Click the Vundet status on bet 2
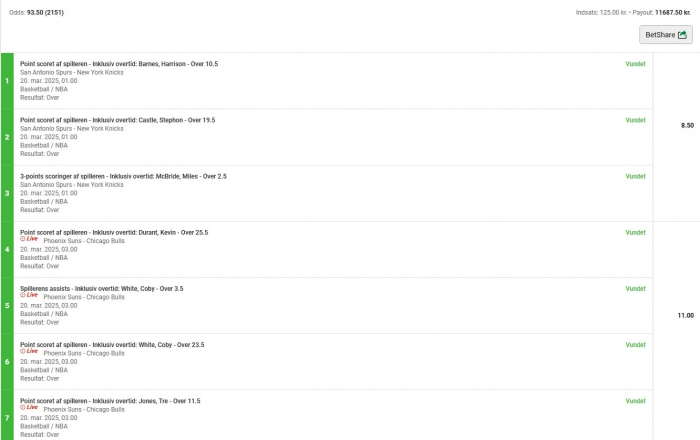This screenshot has width=700, height=440. pos(635,120)
